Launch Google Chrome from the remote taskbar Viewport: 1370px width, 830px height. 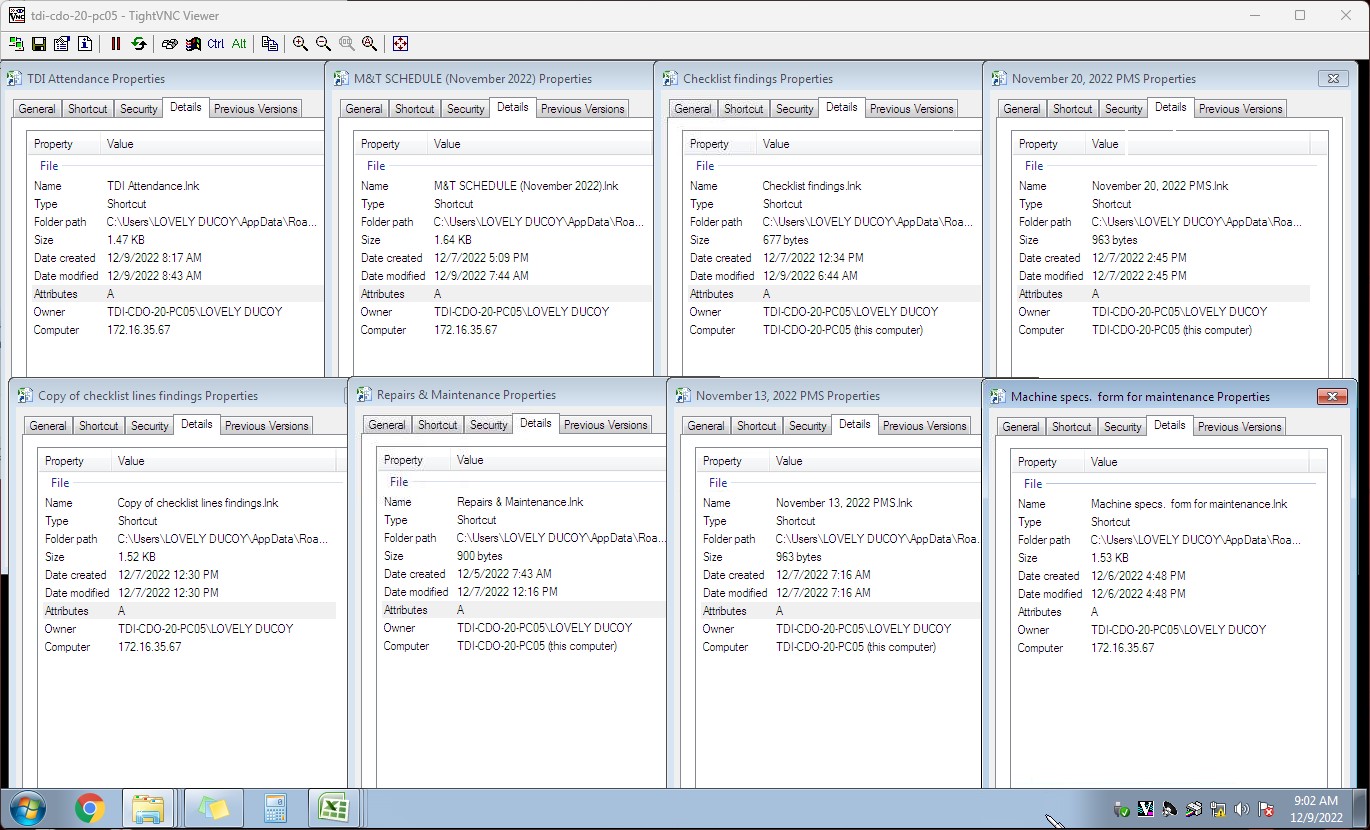click(x=90, y=808)
